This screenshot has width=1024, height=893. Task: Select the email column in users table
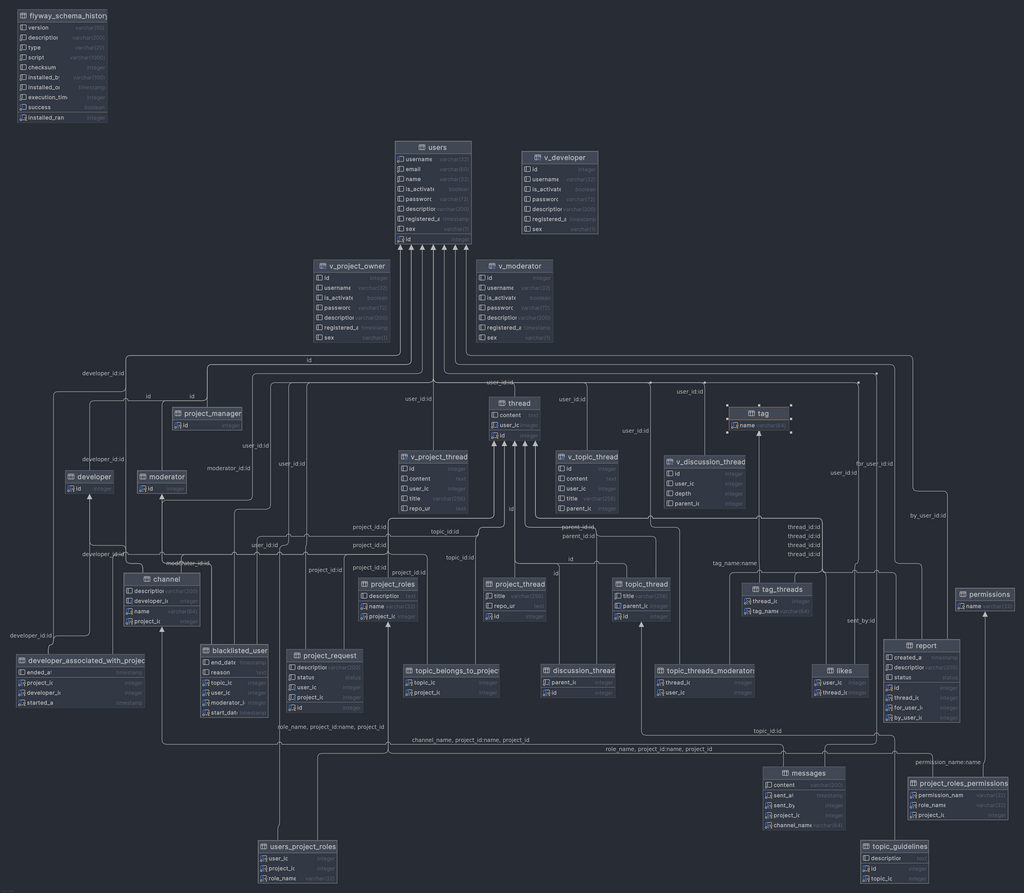[413, 169]
